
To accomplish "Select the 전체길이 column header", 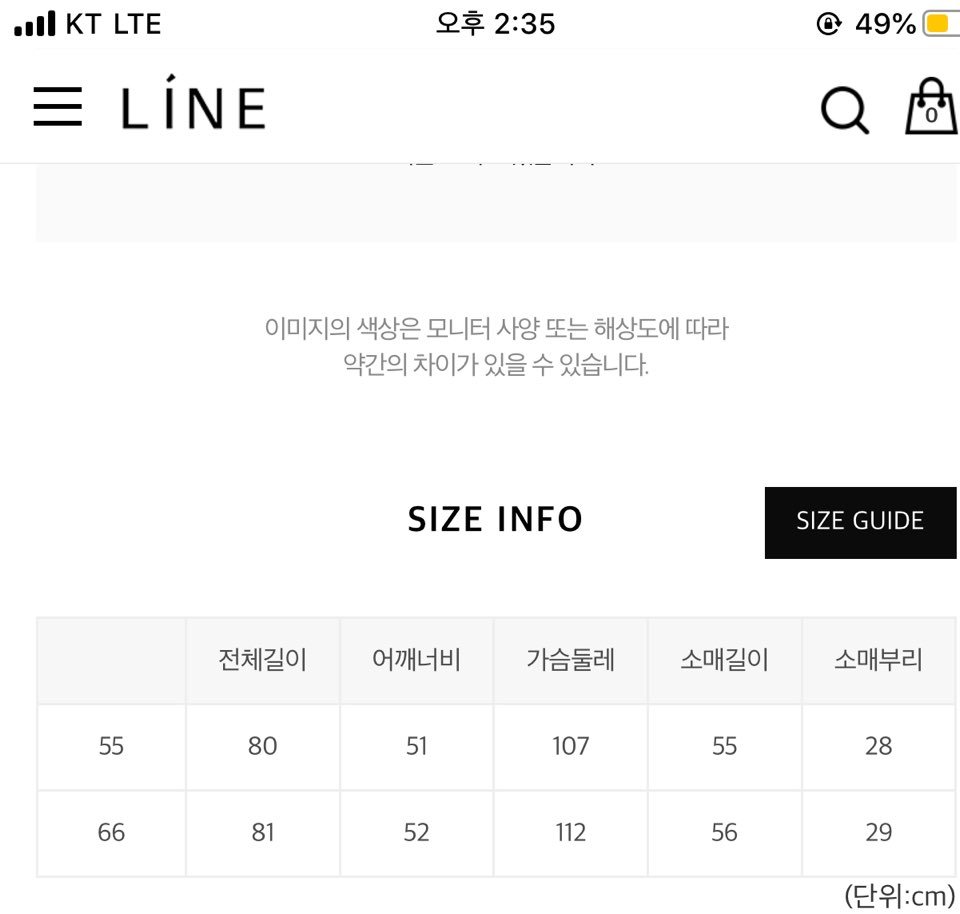I will pos(263,661).
